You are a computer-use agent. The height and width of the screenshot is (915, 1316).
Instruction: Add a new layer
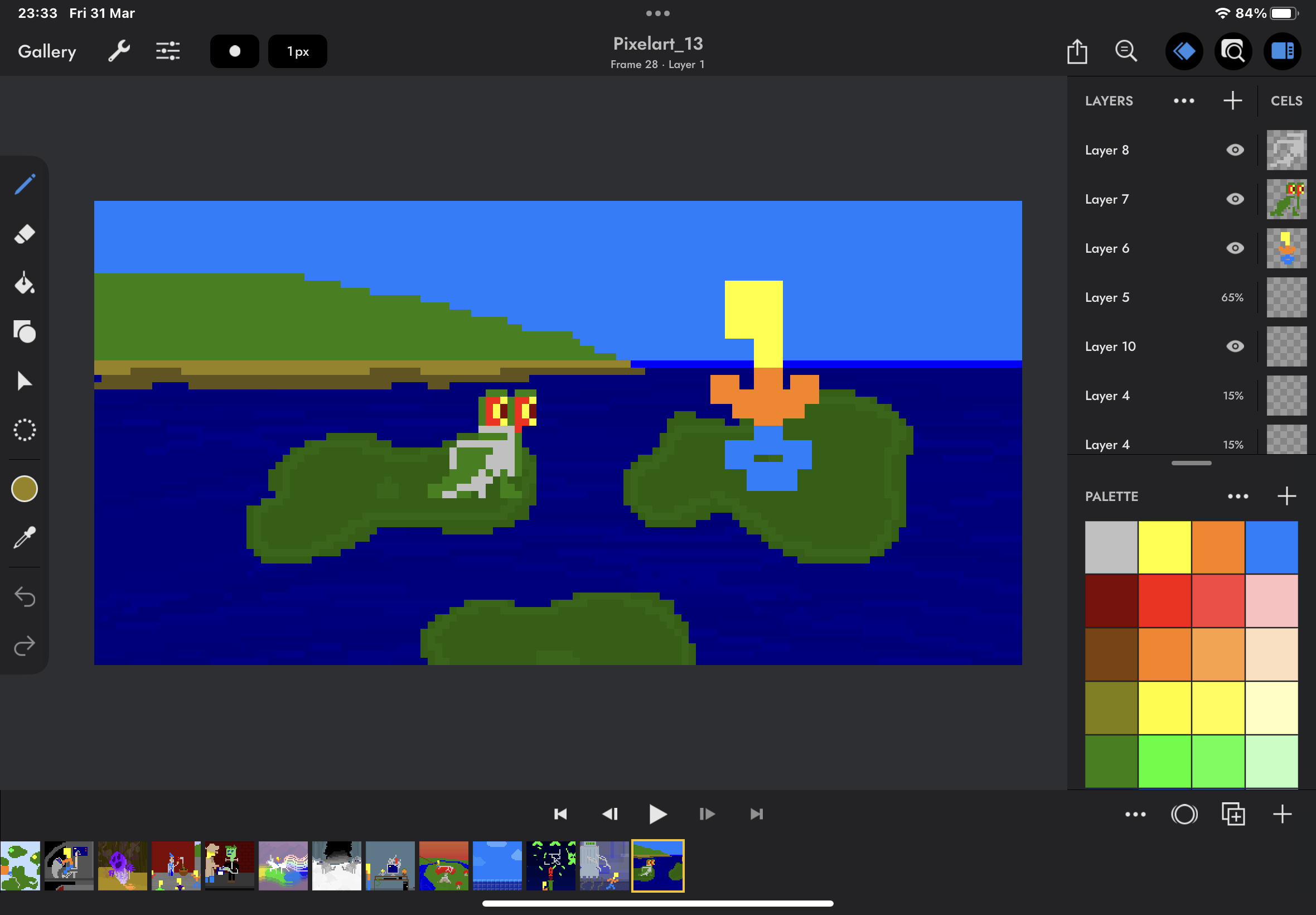click(x=1232, y=101)
